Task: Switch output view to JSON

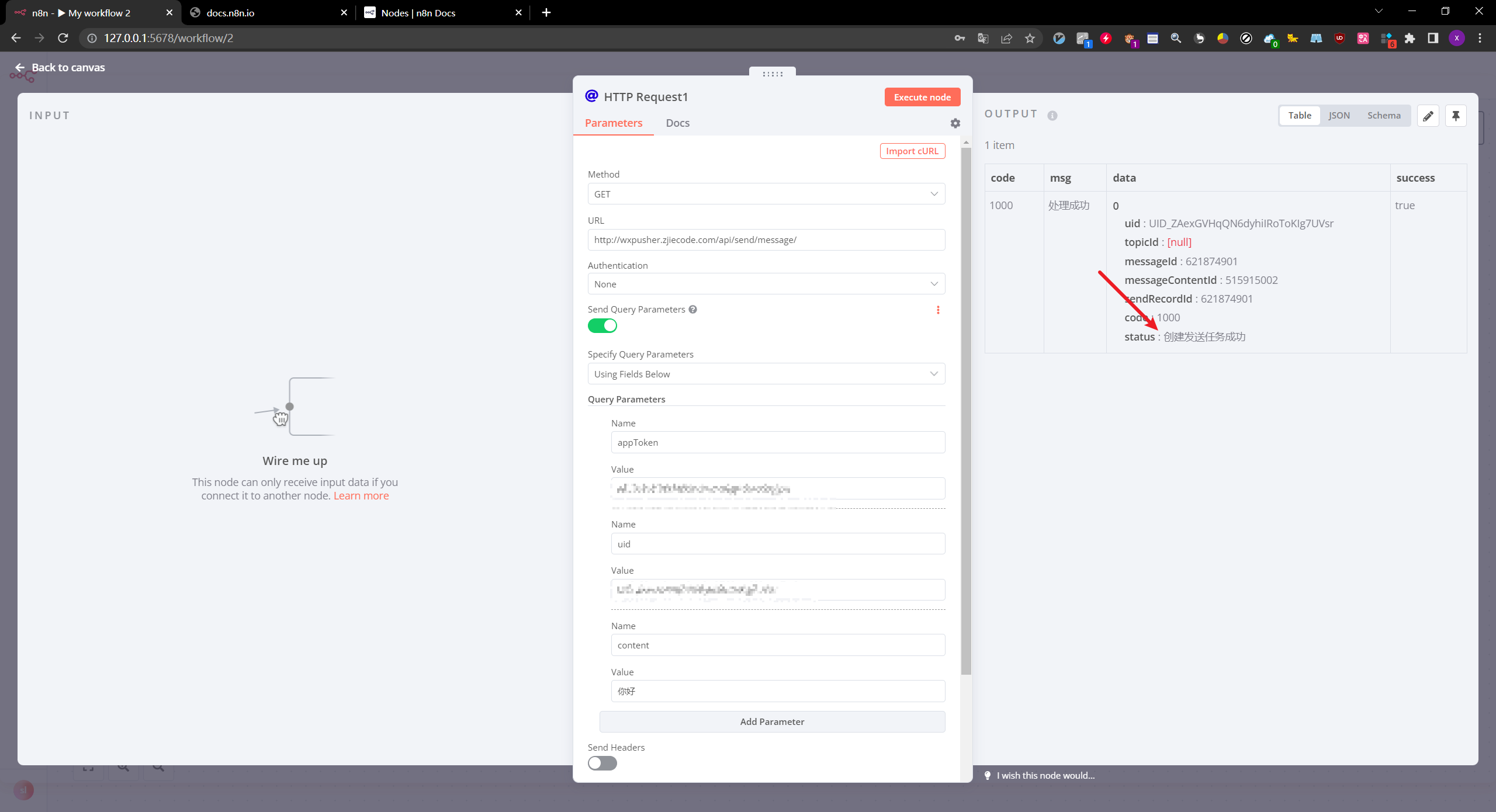Action: tap(1339, 116)
